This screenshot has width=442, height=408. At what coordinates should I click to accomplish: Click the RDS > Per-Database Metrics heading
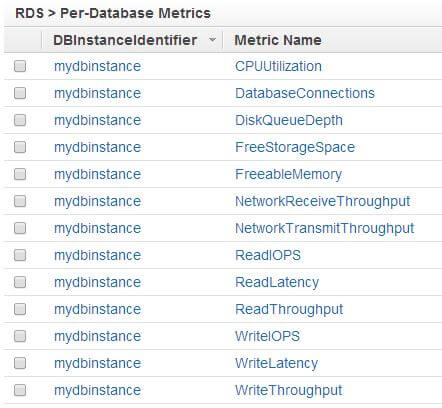coord(113,13)
